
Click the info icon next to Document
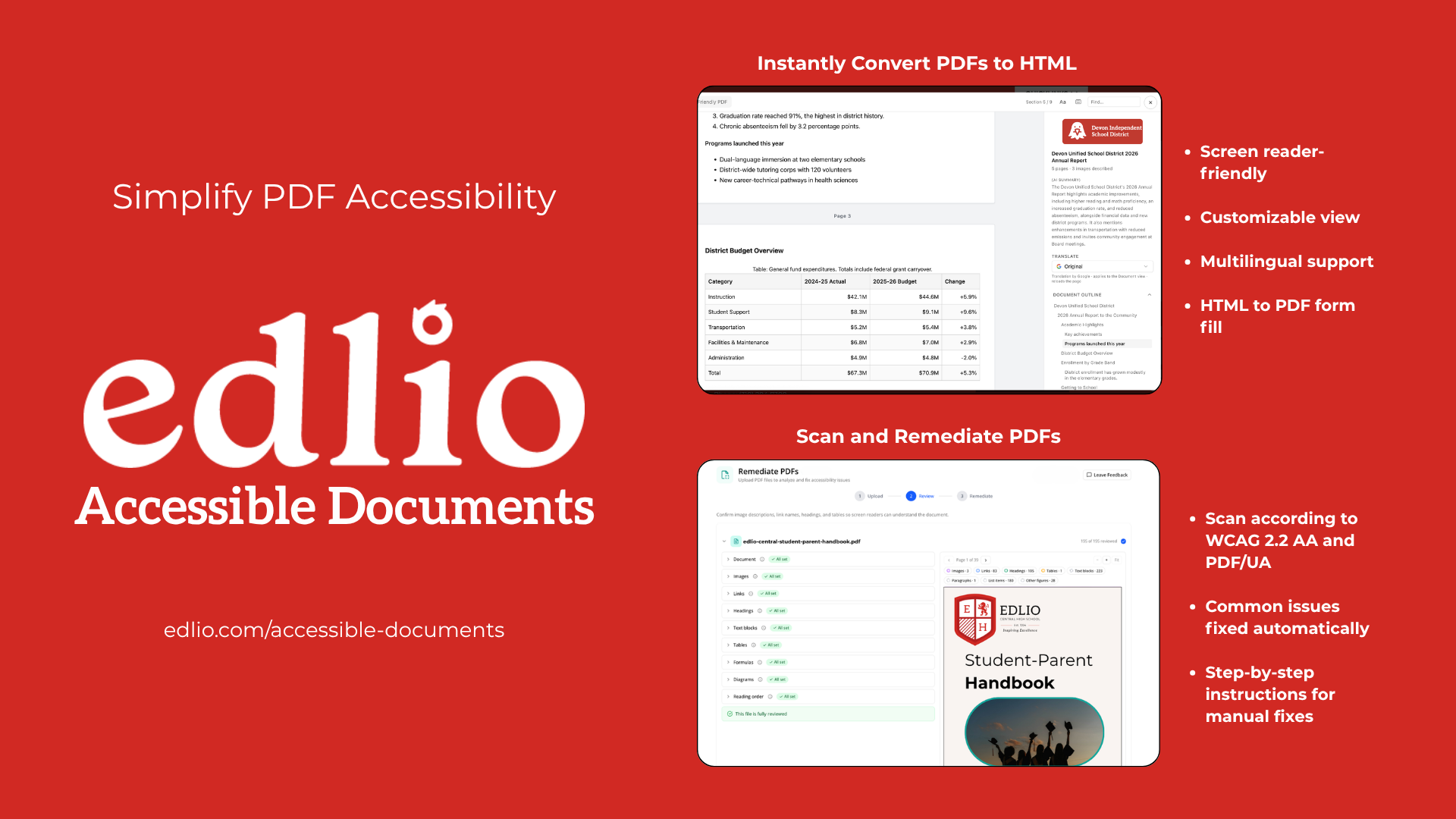pyautogui.click(x=762, y=559)
